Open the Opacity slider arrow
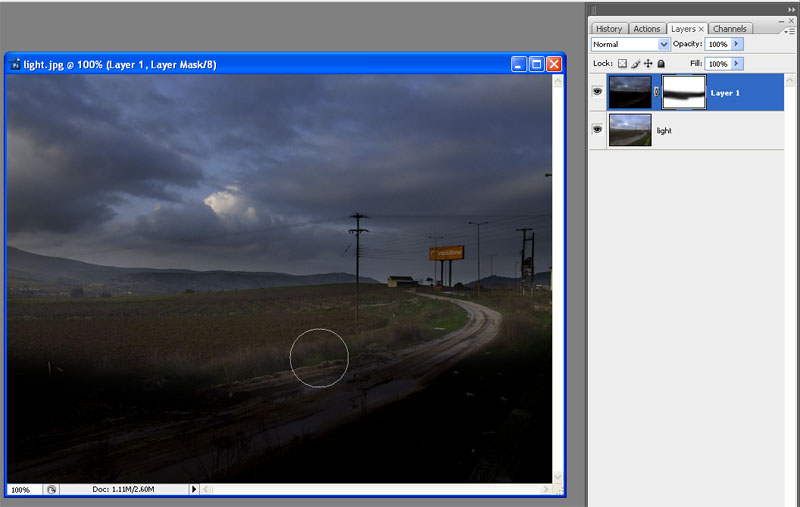800x507 pixels. tap(737, 44)
